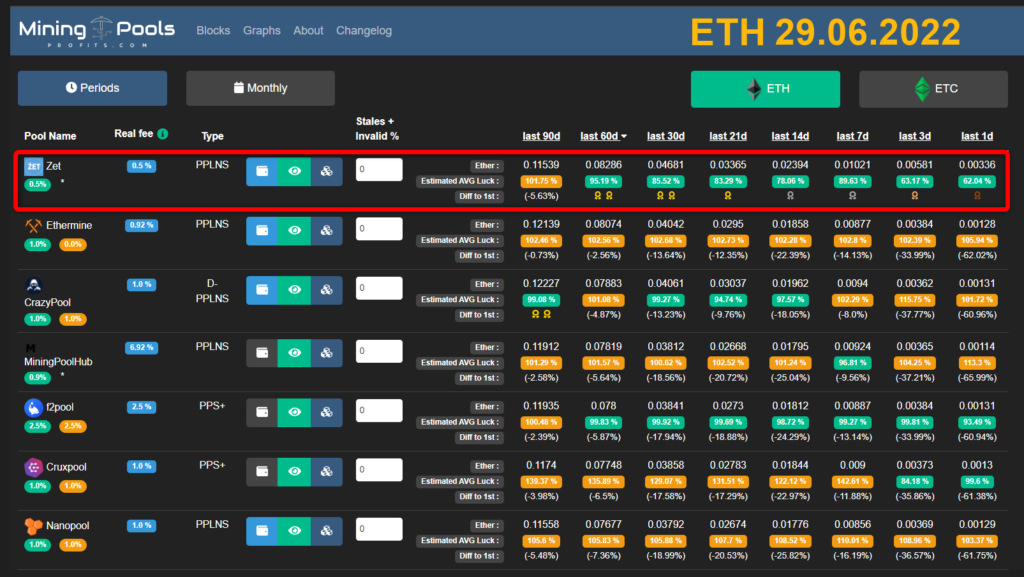This screenshot has width=1024, height=577.
Task: Click the Mining Pools Profits logo
Action: 97,30
